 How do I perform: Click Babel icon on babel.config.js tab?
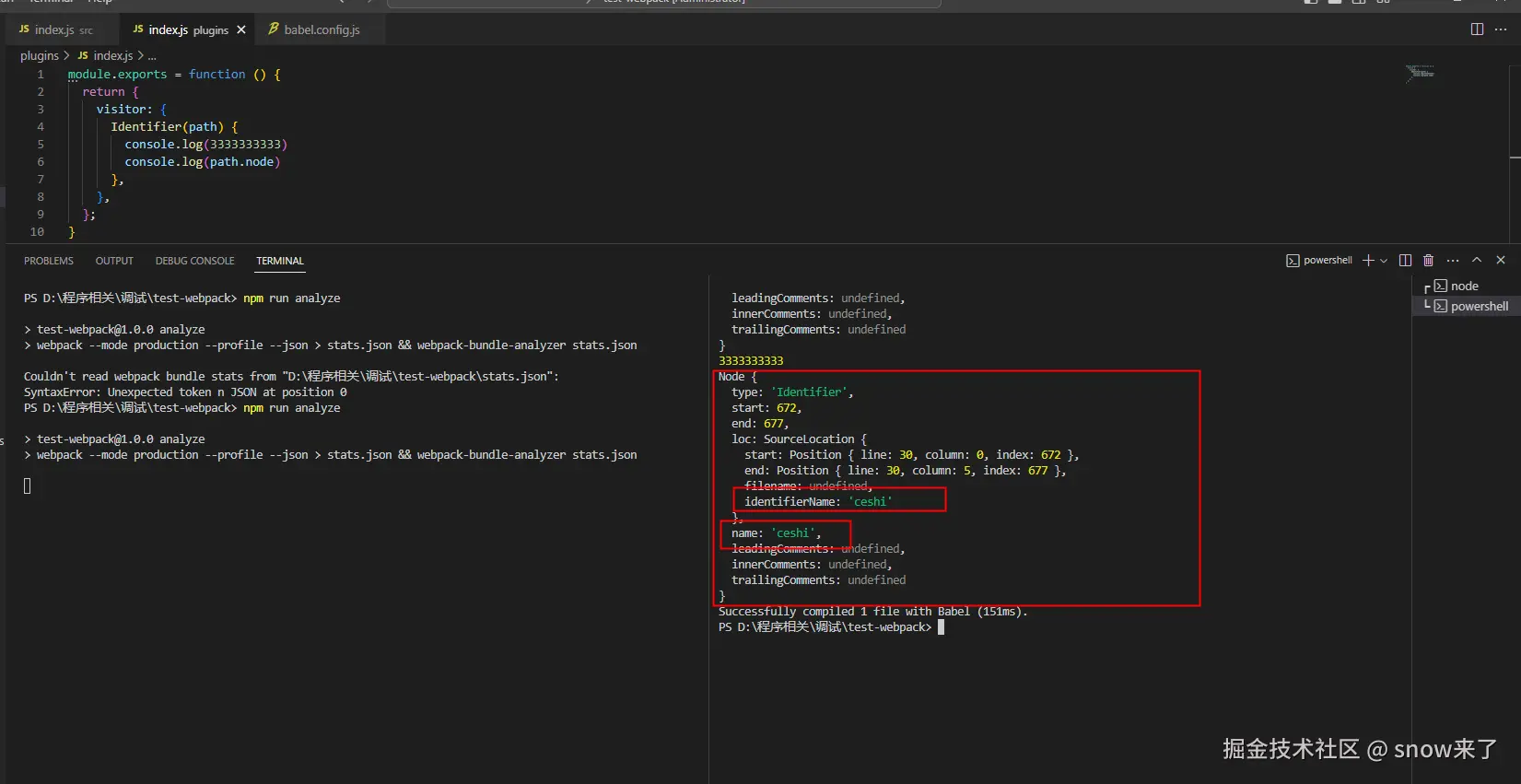coord(274,29)
